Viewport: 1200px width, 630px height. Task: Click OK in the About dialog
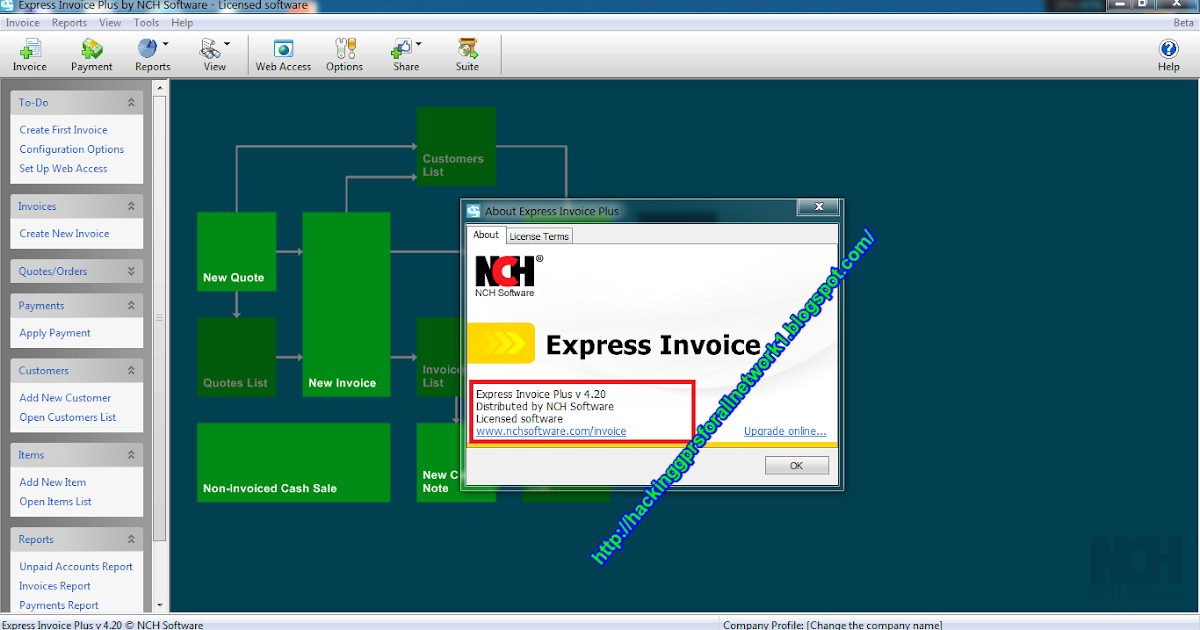point(796,466)
